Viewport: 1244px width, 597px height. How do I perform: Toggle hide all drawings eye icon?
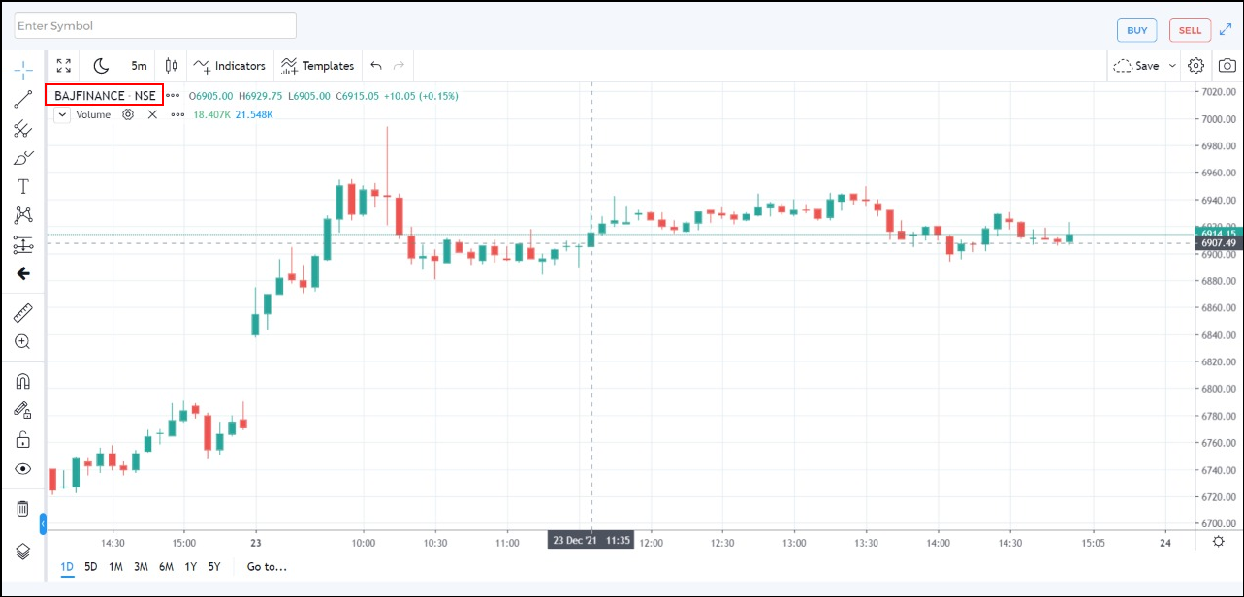click(x=23, y=468)
